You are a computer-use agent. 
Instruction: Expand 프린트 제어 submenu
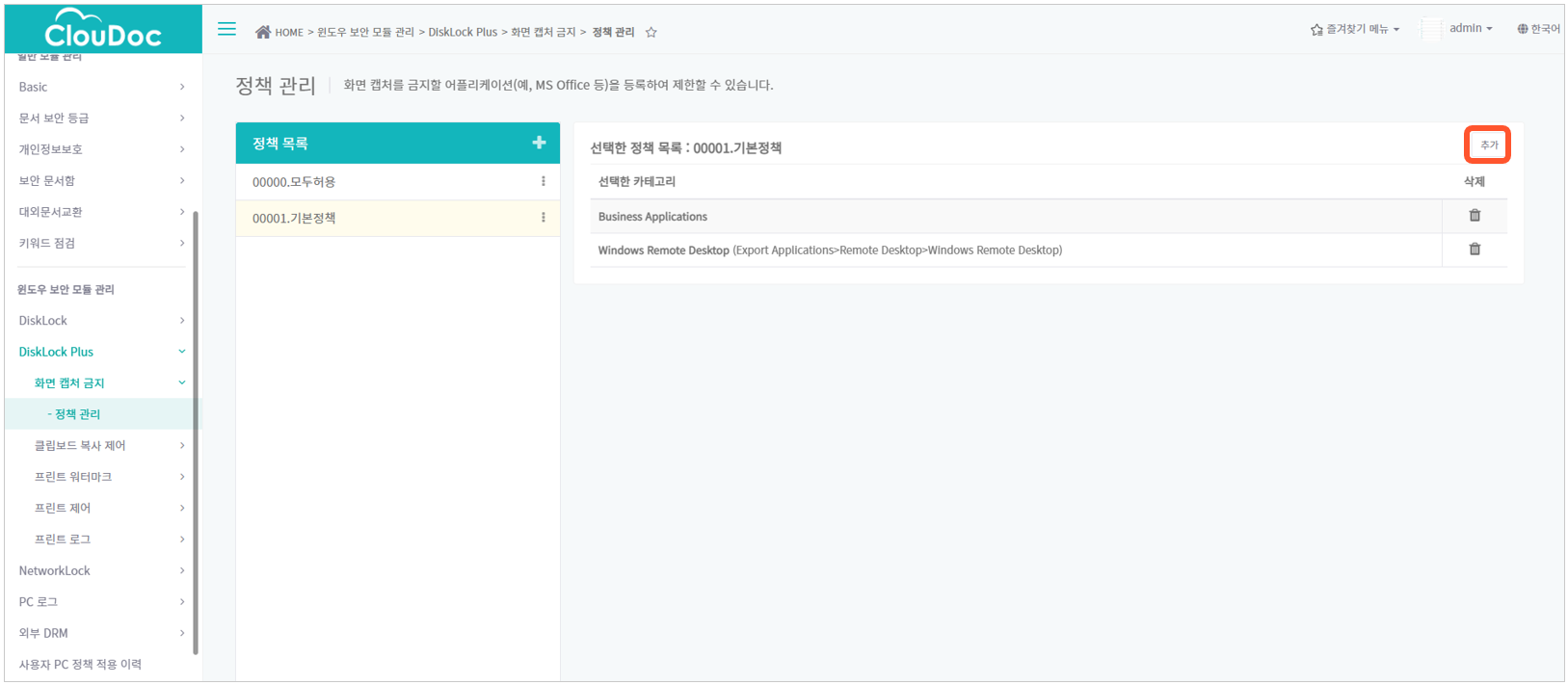tap(101, 508)
